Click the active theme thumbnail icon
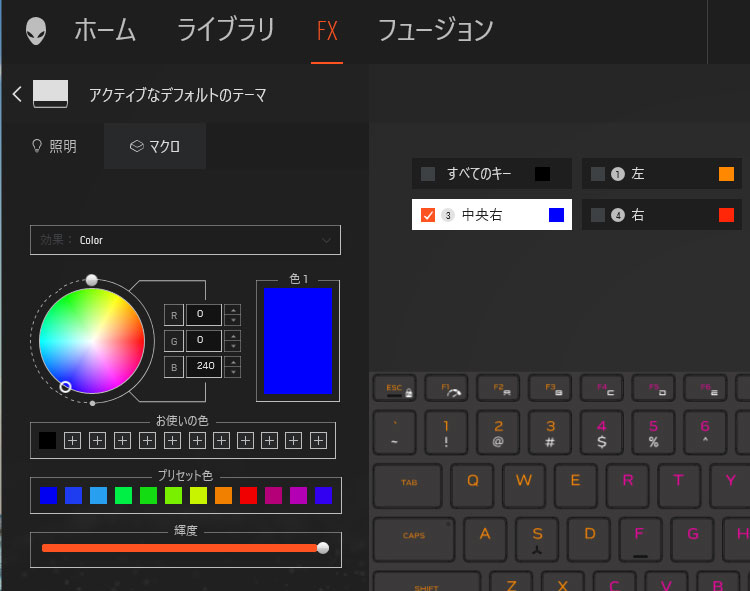 click(x=51, y=94)
